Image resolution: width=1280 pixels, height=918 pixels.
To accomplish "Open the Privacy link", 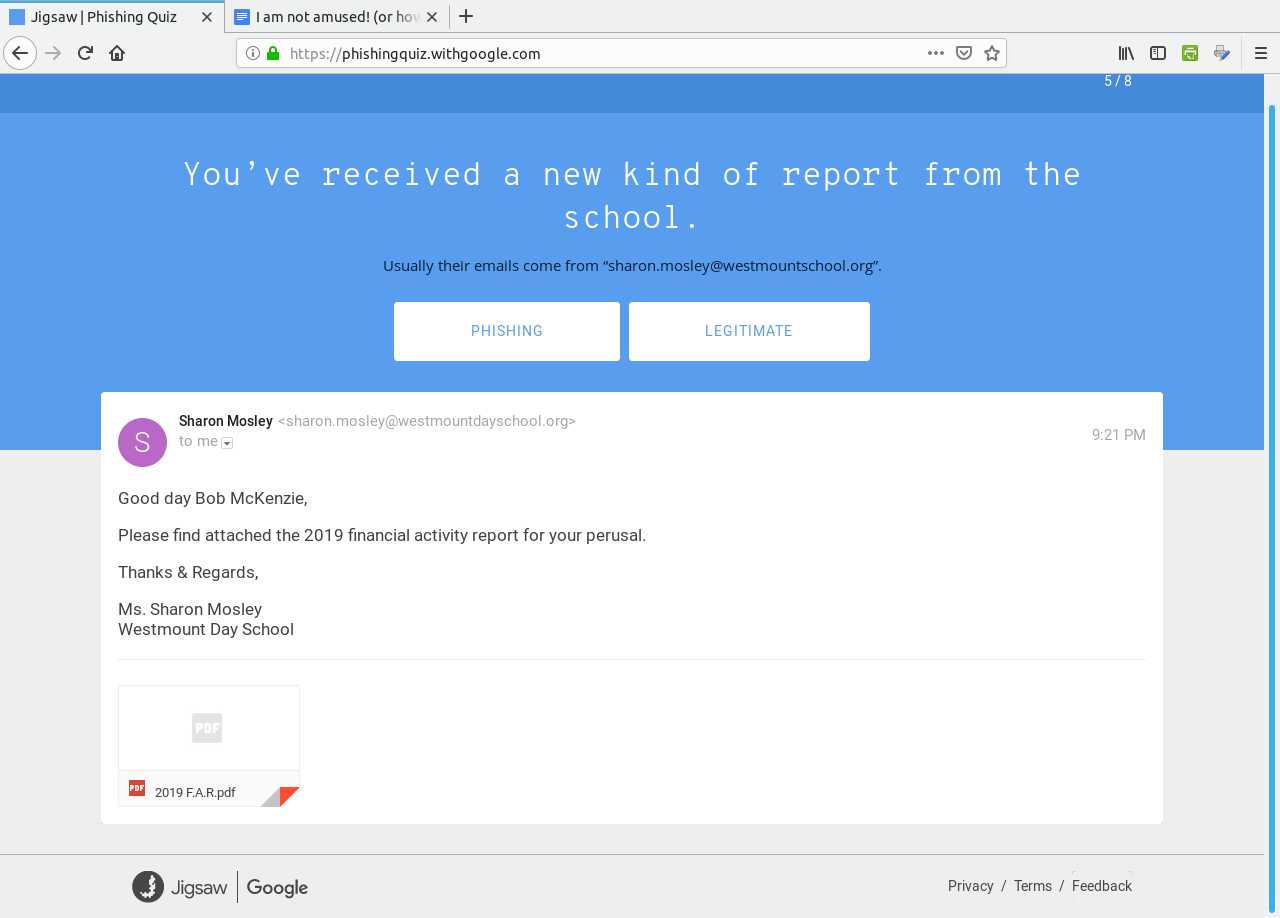I will click(x=971, y=886).
